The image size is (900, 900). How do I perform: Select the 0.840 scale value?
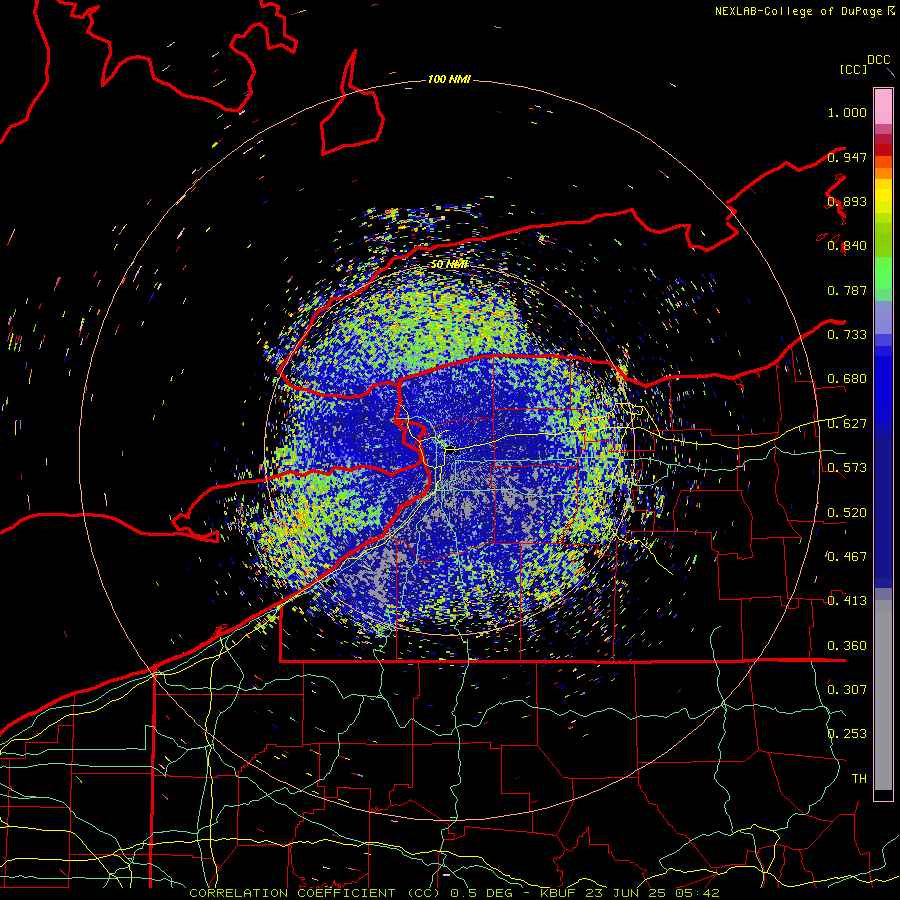847,246
